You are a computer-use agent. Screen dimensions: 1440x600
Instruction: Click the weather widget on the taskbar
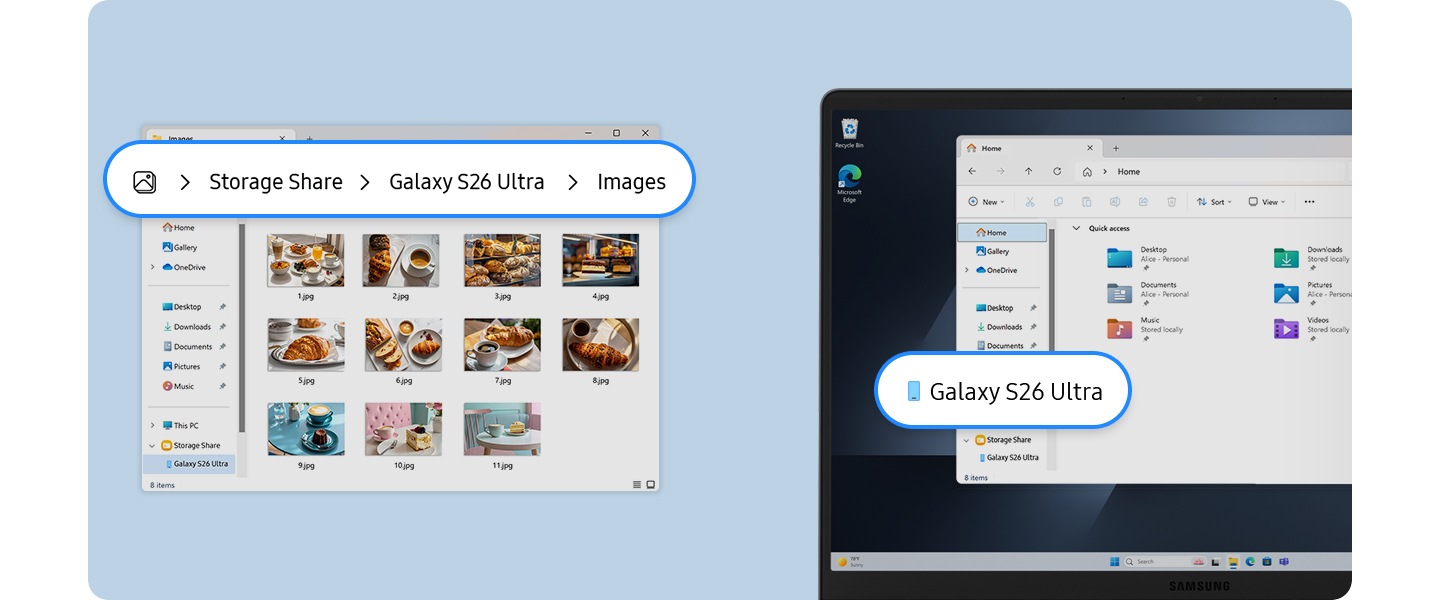coord(848,562)
